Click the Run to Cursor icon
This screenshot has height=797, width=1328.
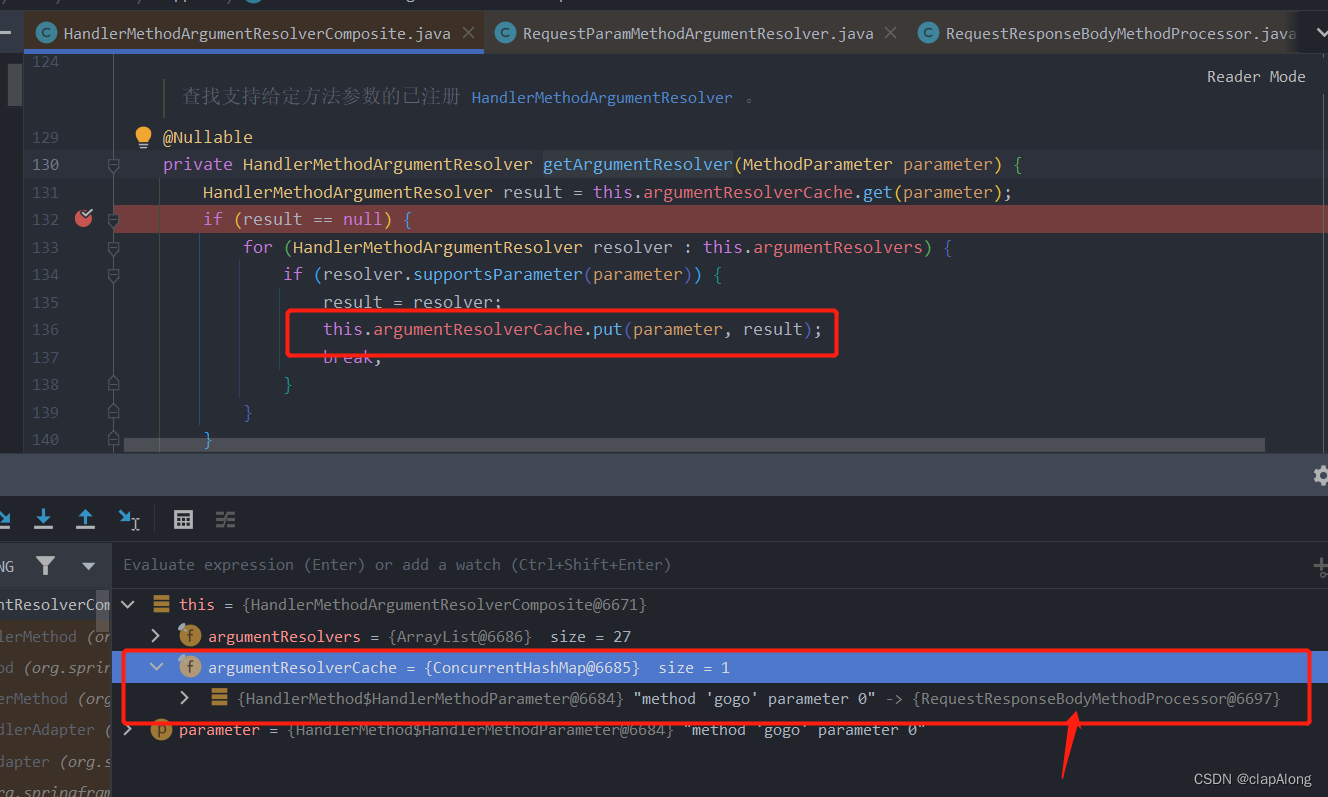129,518
